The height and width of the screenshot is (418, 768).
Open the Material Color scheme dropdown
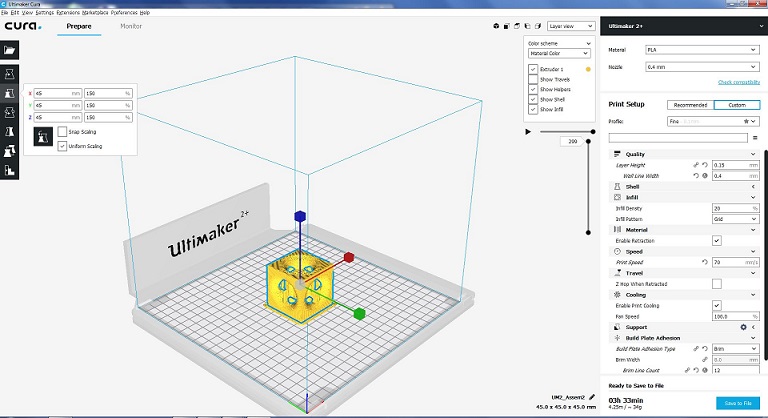(559, 53)
